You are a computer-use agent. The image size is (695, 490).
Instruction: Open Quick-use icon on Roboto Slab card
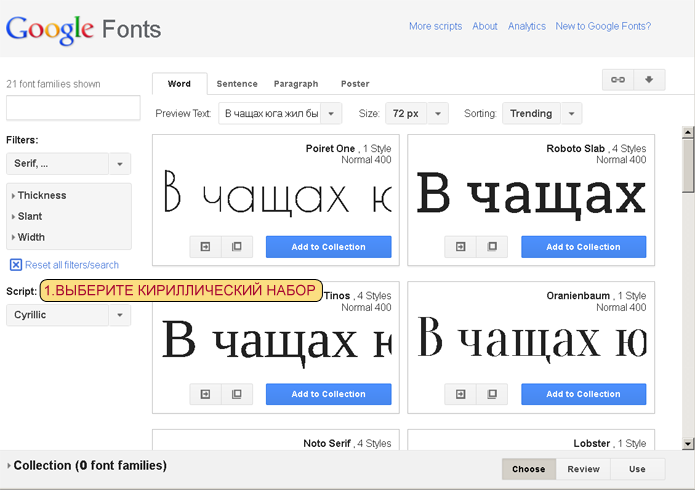461,247
